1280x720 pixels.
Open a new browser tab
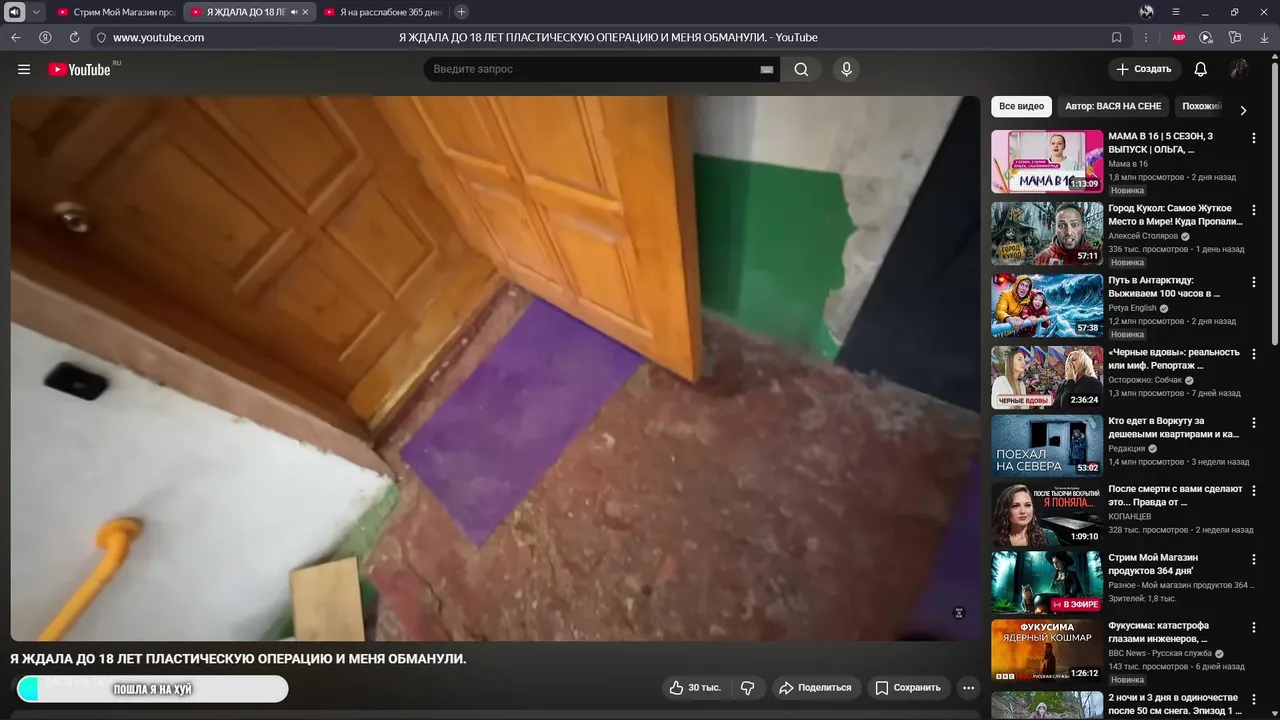point(461,12)
